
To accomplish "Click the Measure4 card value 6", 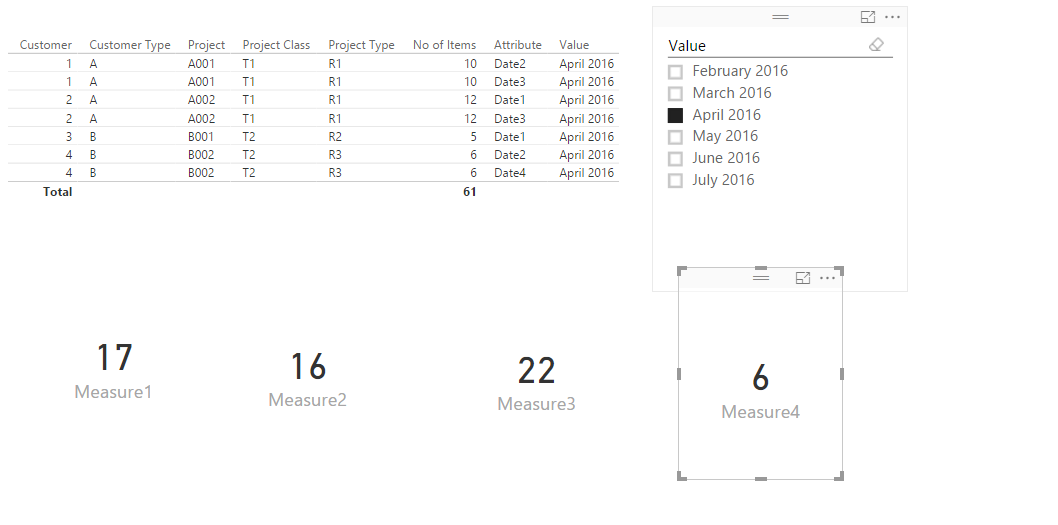I will point(760,378).
